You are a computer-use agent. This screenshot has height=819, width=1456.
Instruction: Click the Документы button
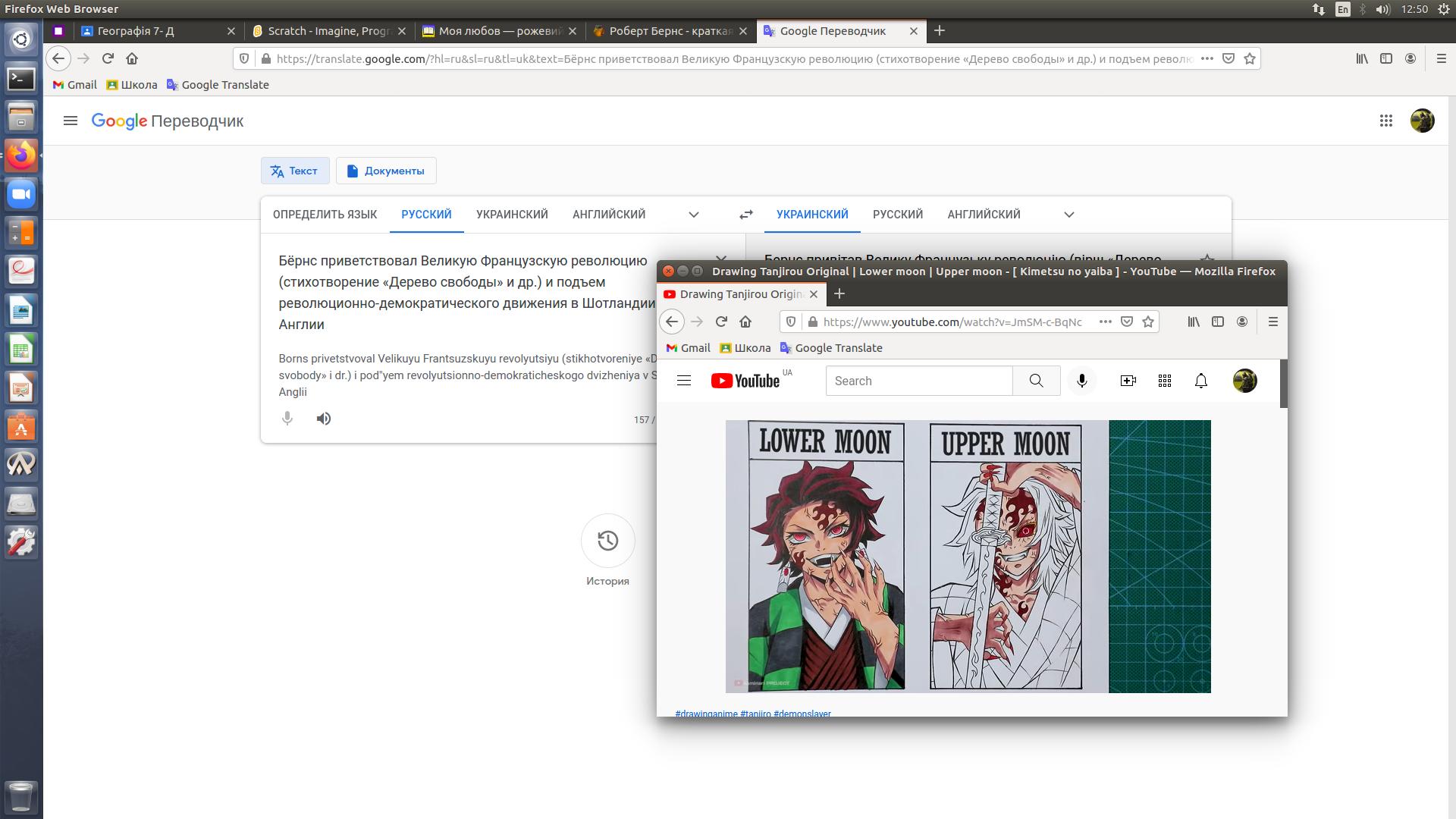click(x=386, y=171)
